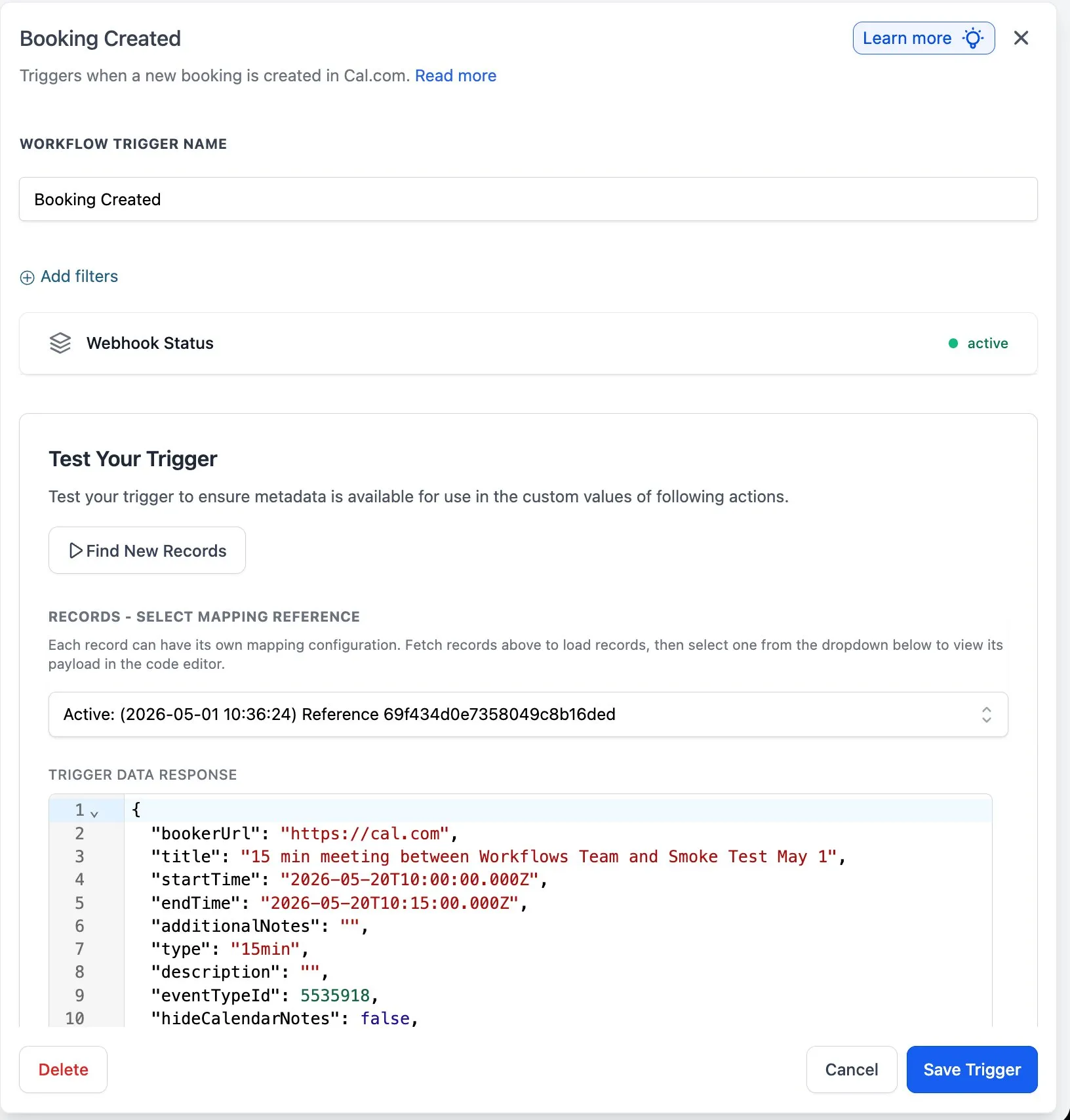Click line number 6 in the editor gutter
1070x1120 pixels.
coord(79,926)
